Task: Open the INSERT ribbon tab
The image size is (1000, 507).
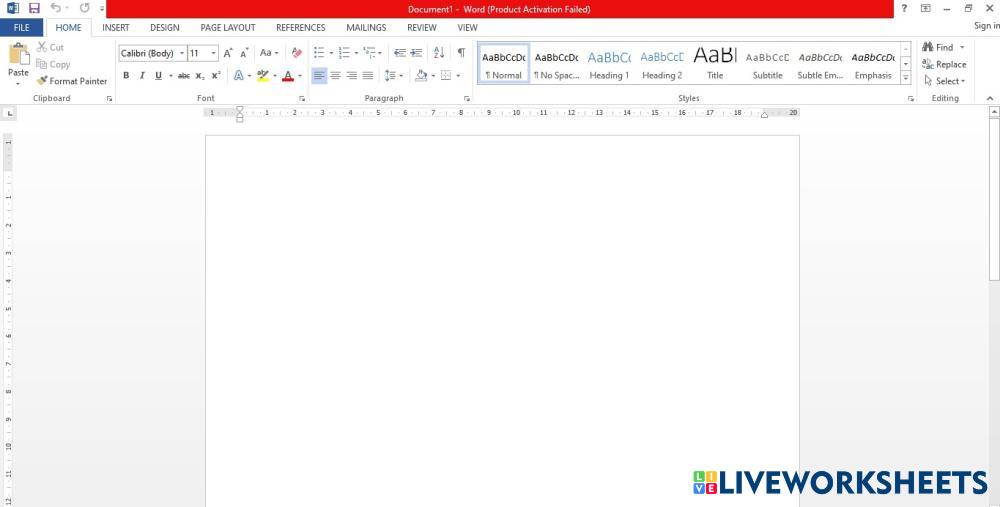Action: point(116,28)
